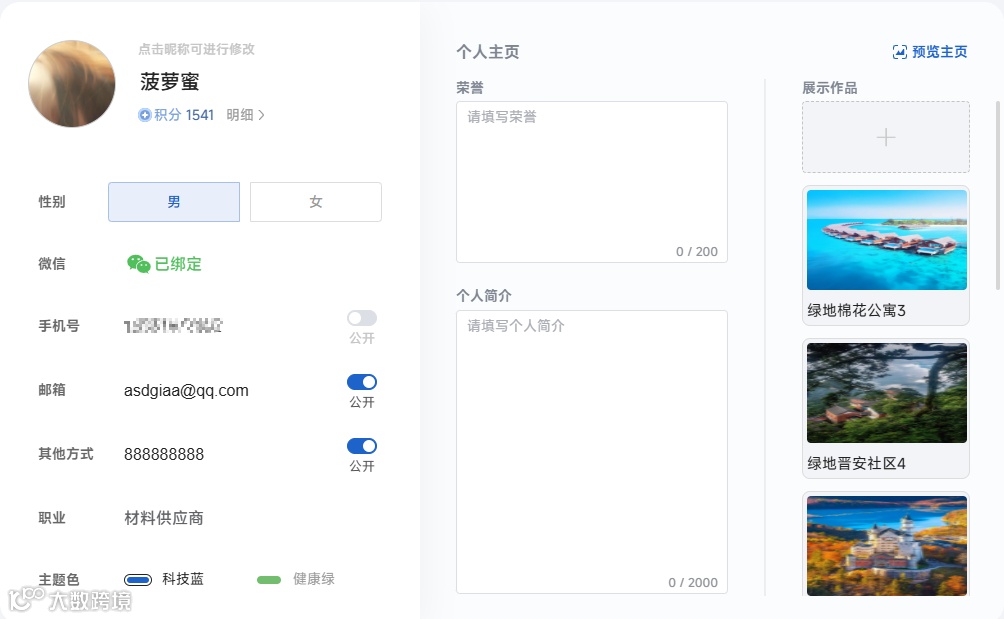Open the 绿地晋安社区4 work thumbnail
Screen dimensions: 1004x619
[885, 392]
